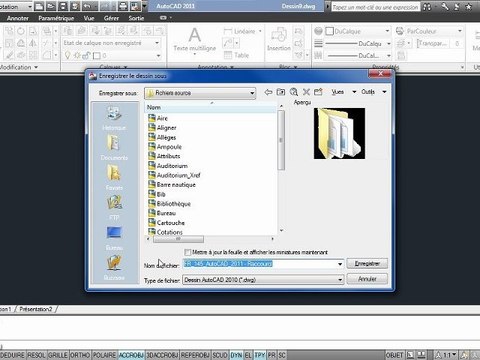Toggle SCUD in status bar
480x360 pixels.
[220, 355]
